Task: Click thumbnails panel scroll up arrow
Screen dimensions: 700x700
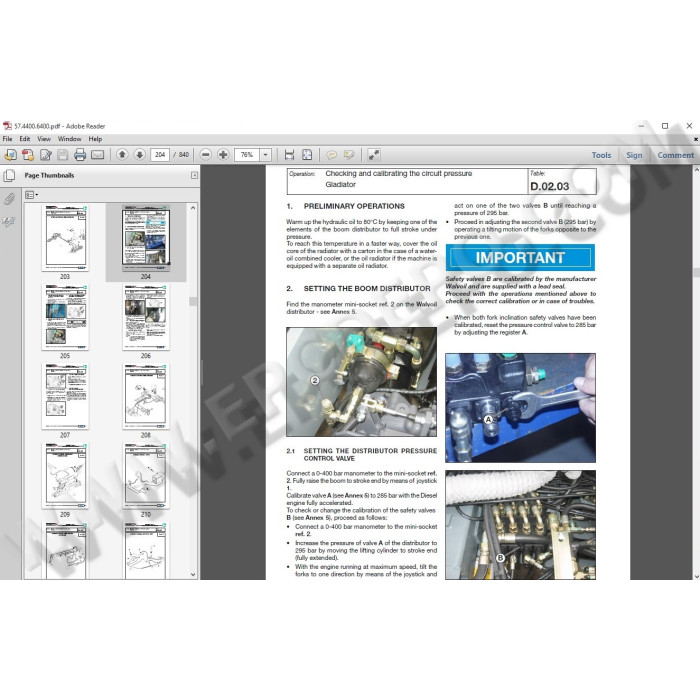Action: (x=193, y=208)
